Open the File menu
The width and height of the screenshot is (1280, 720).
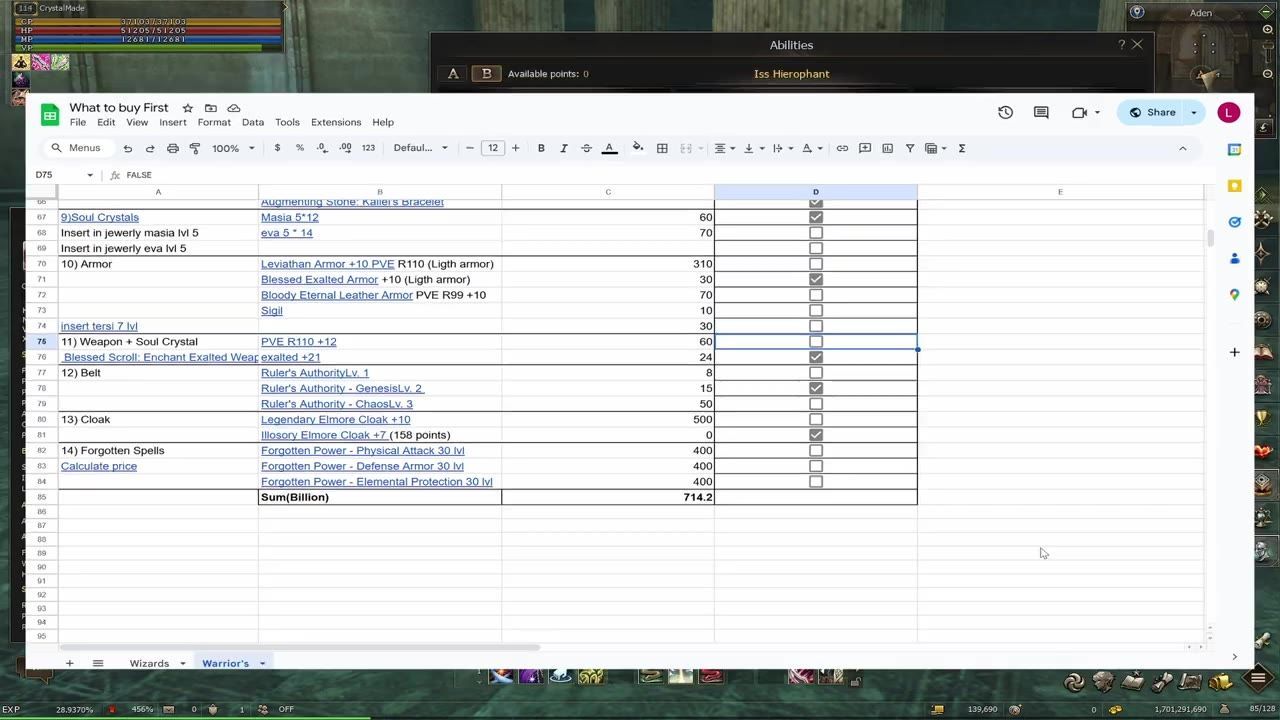[x=78, y=122]
